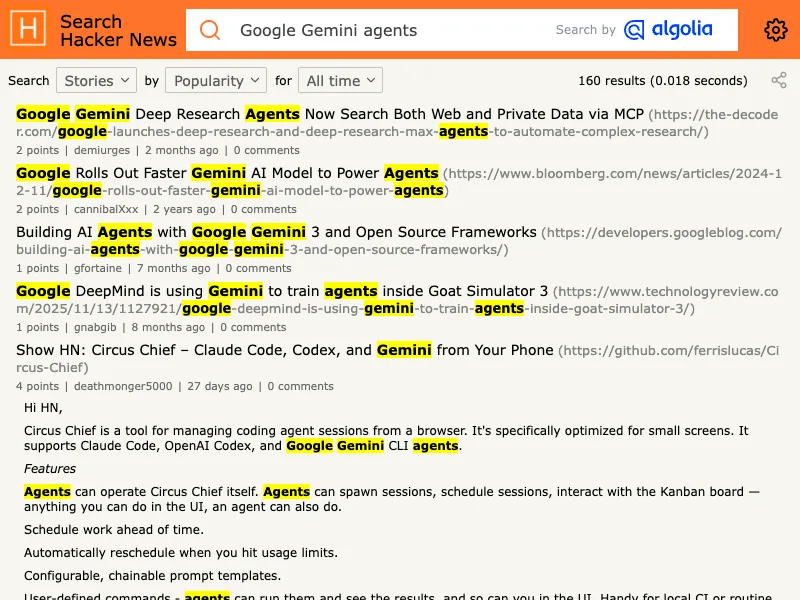Click the Hacker News H logo
The width and height of the screenshot is (800, 600).
click(28, 29)
